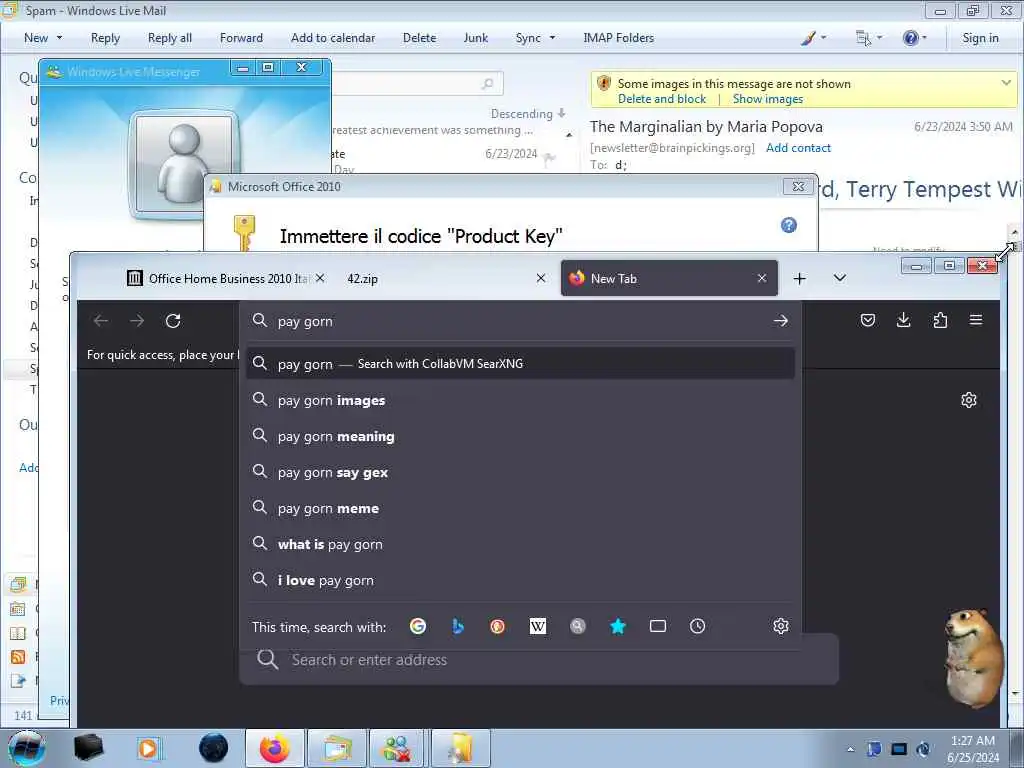This screenshot has width=1024, height=768.
Task: Open Firefox from the taskbar
Action: click(274, 748)
